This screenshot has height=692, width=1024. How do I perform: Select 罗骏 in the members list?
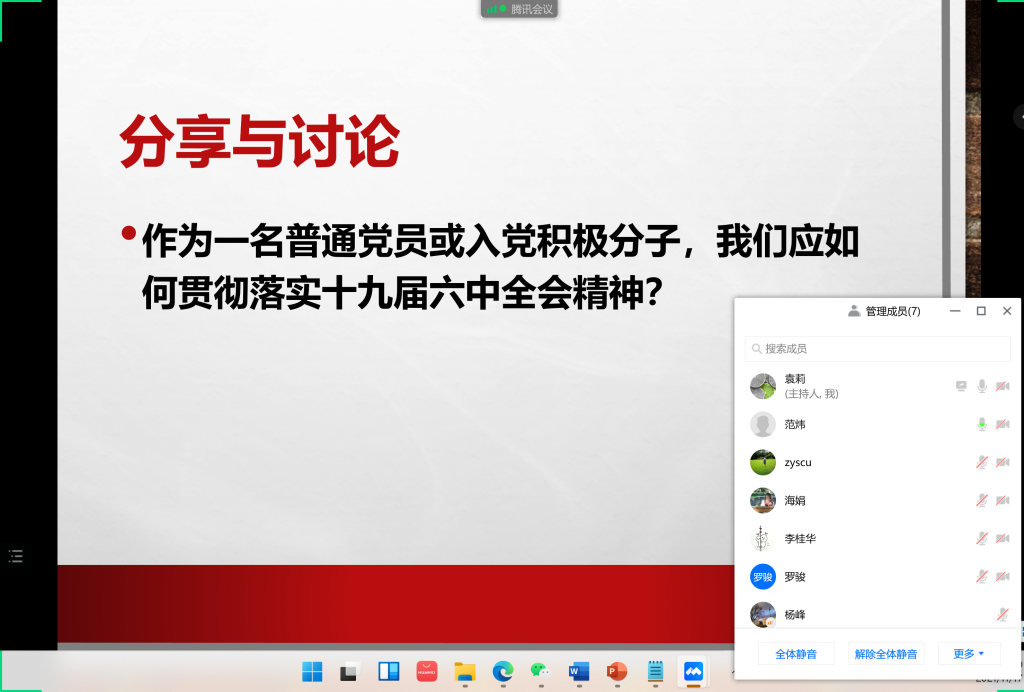click(795, 576)
